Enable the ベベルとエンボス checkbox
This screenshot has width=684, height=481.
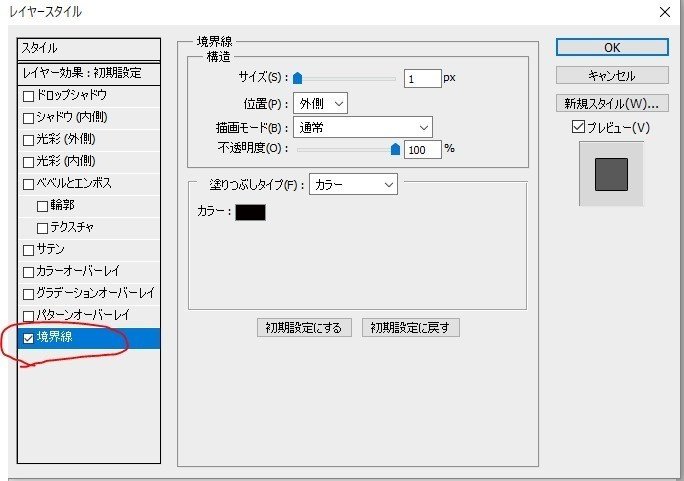click(28, 184)
